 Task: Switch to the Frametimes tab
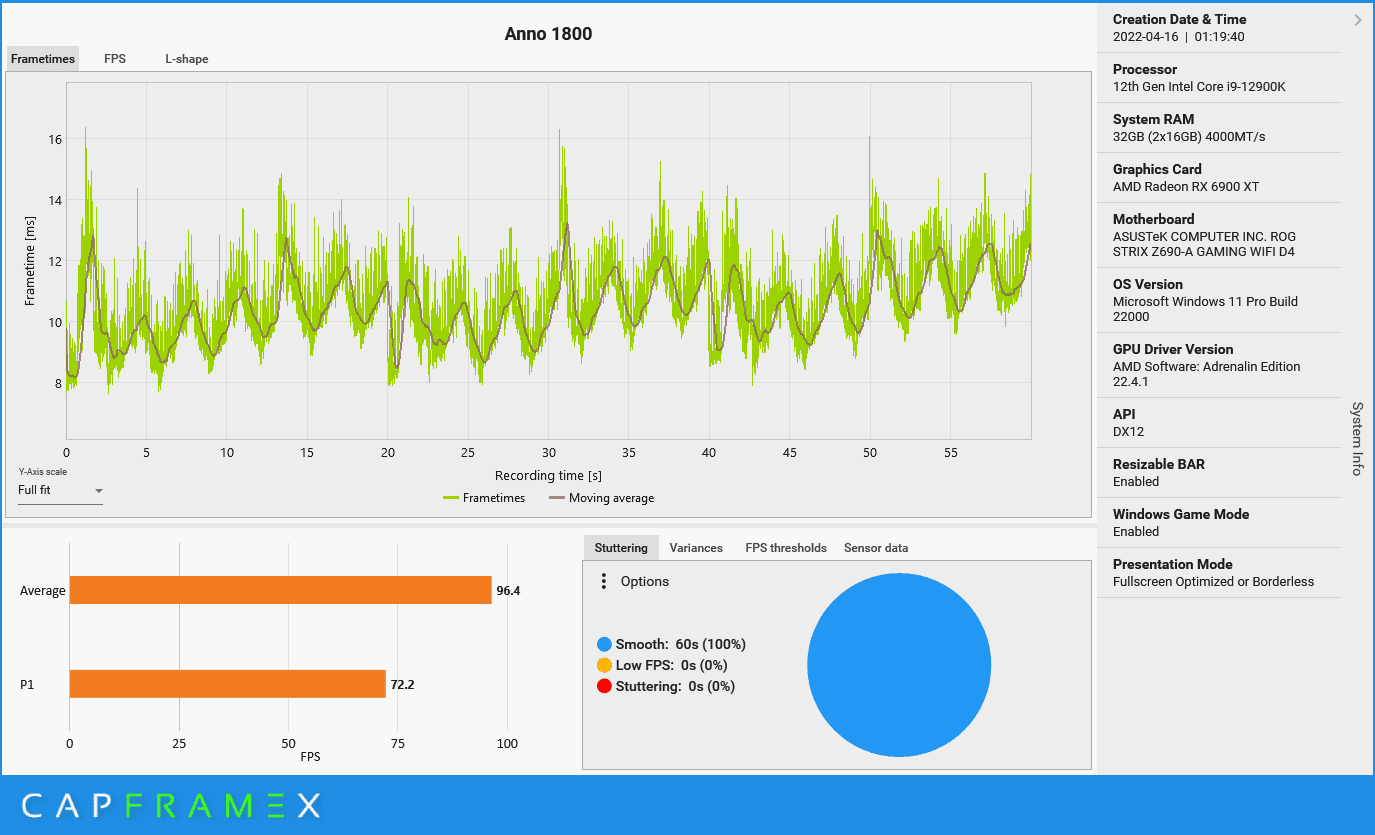click(x=43, y=59)
